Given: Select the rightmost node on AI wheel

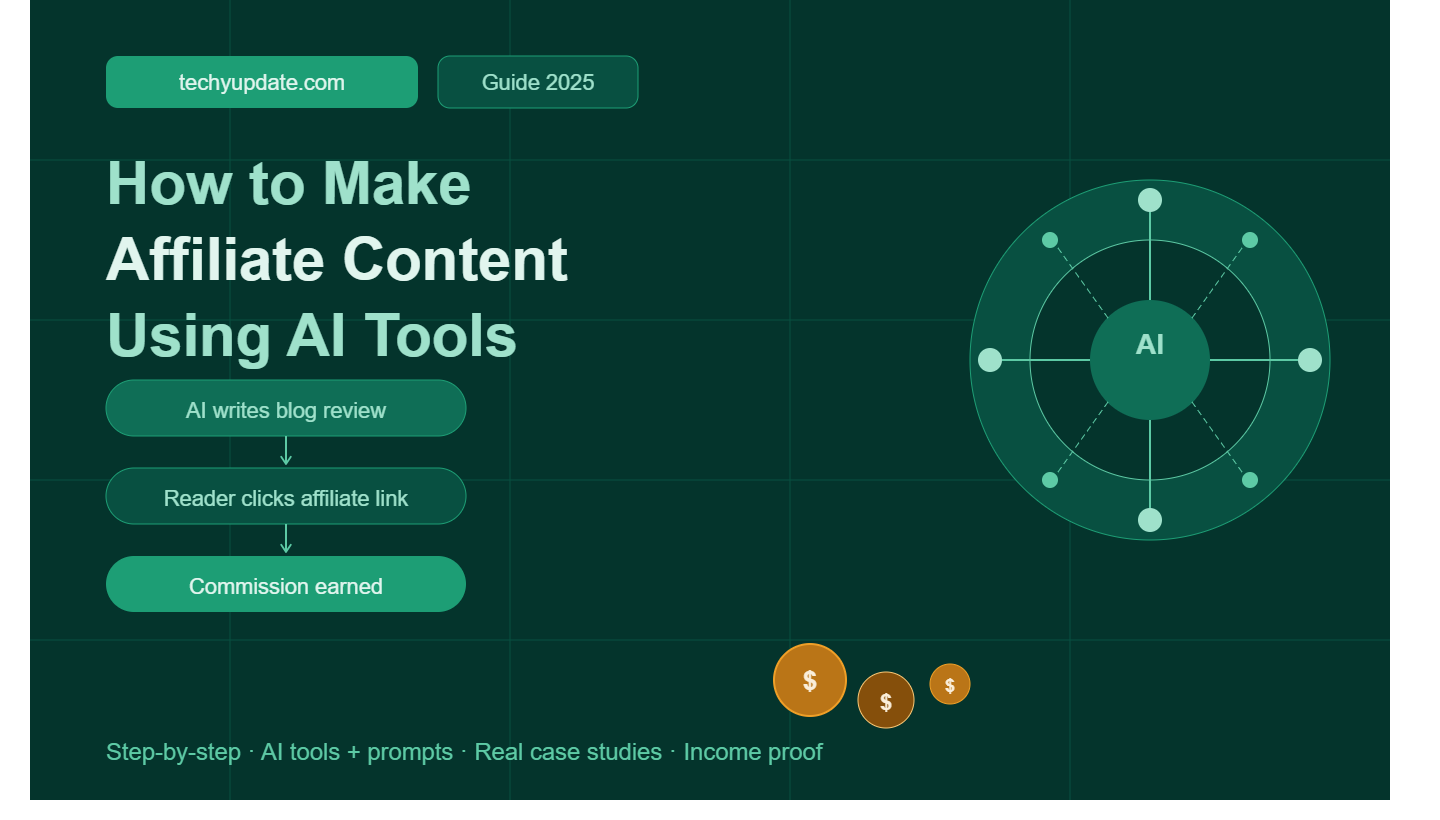Looking at the screenshot, I should tap(1310, 360).
